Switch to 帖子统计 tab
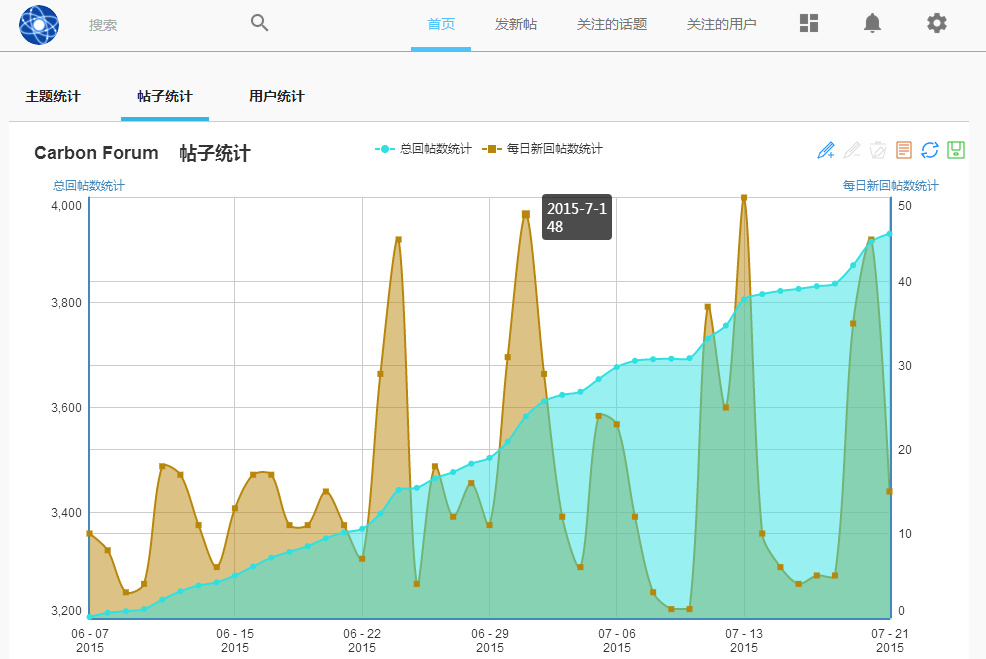Viewport: 986px width, 659px height. tap(165, 96)
